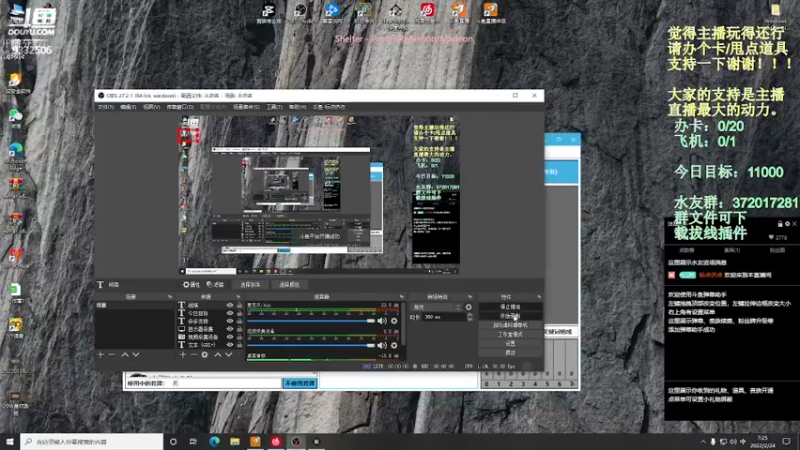Click the transition duration 300 ms stepper

tap(469, 317)
